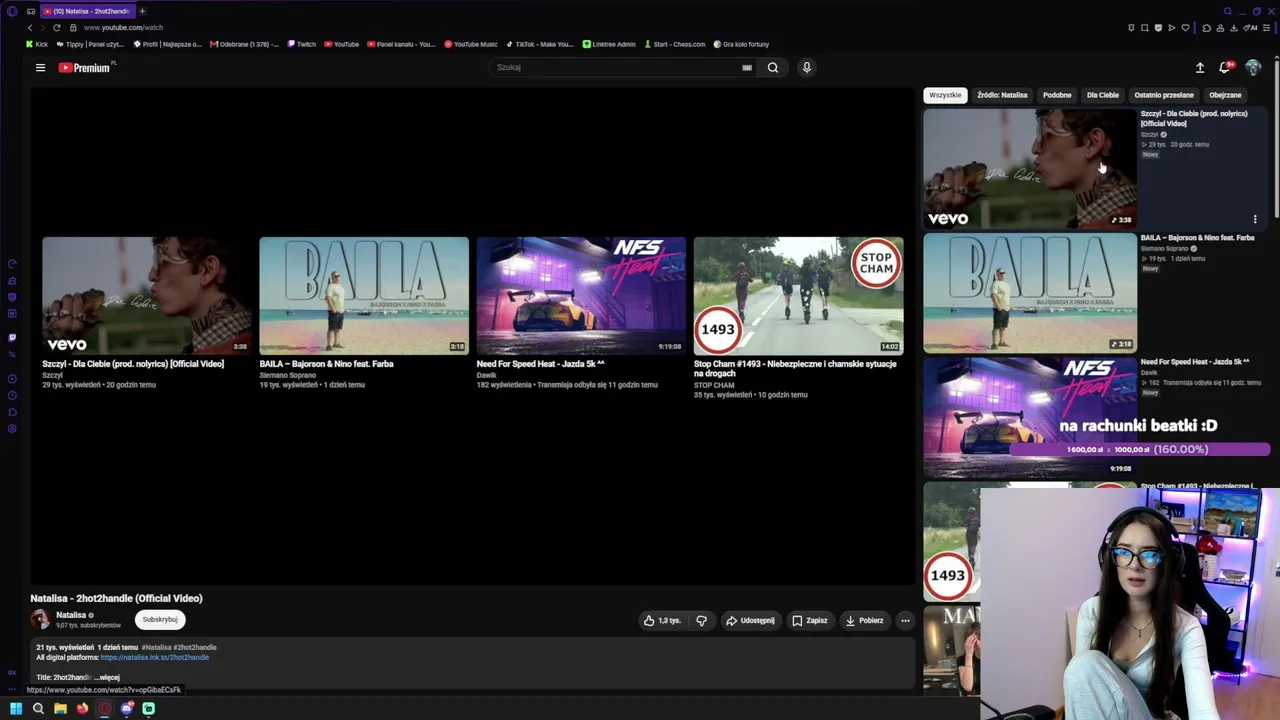Select the "Wszystkie" filter chip
The image size is (1280, 720).
945,95
